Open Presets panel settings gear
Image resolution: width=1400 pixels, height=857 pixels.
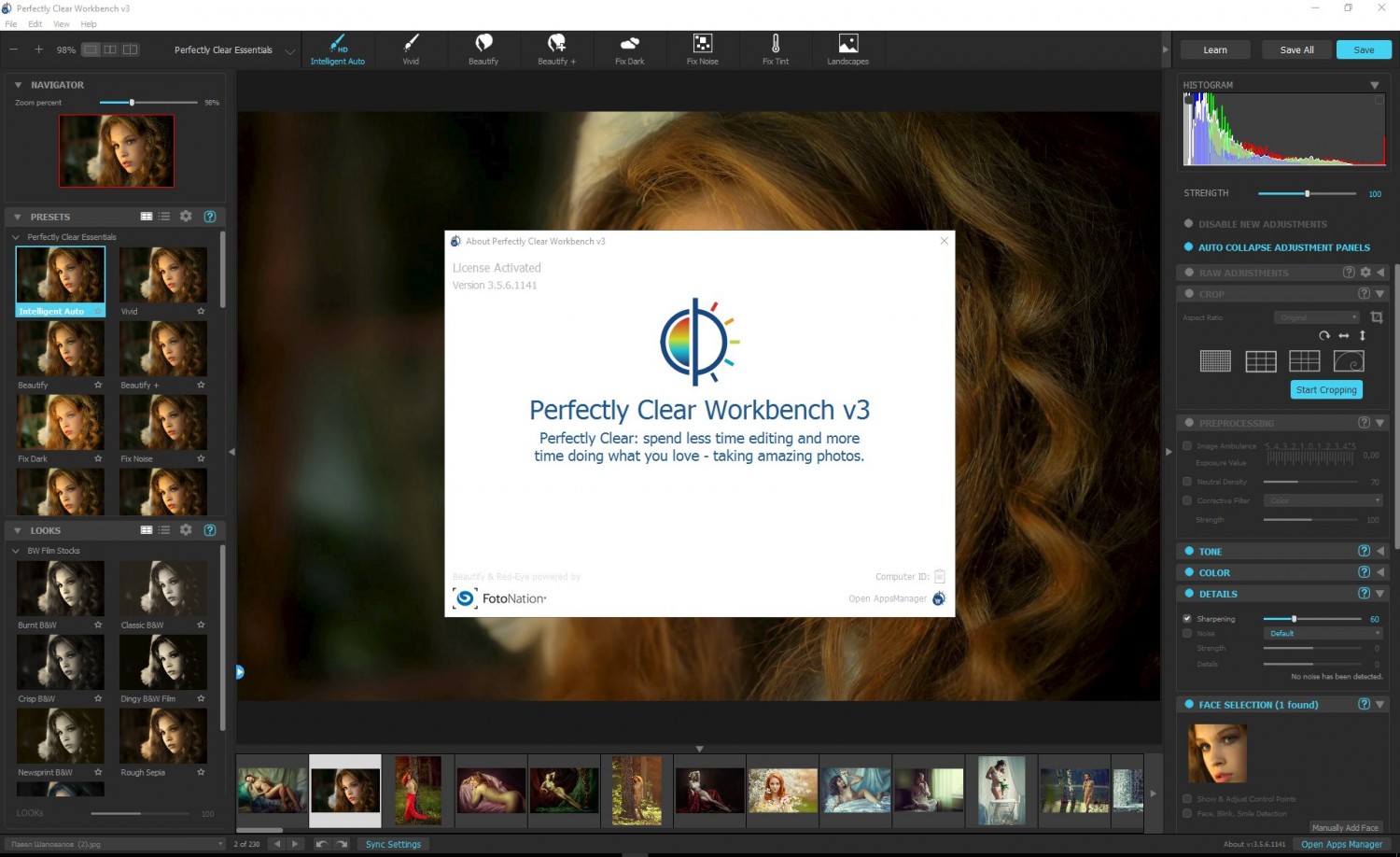coord(186,217)
